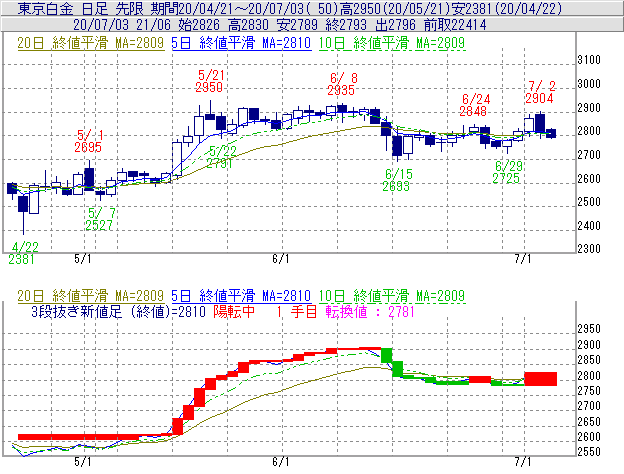
Task: Click the 7/1 date label under lower chart
Action: [x=523, y=462]
